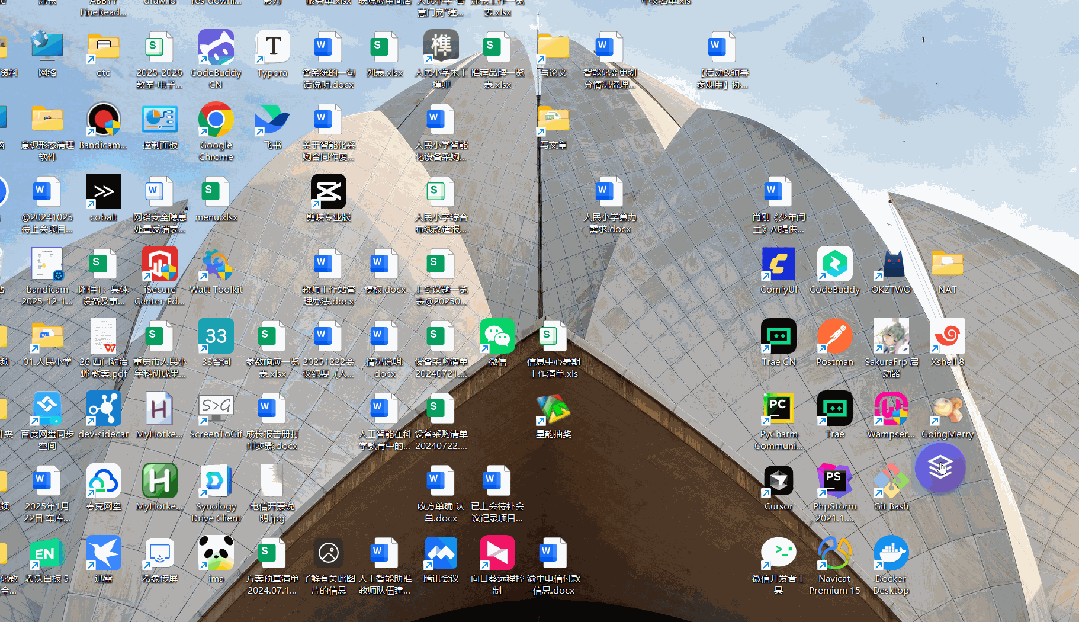Open the Docker Desktop shortcut

point(891,554)
